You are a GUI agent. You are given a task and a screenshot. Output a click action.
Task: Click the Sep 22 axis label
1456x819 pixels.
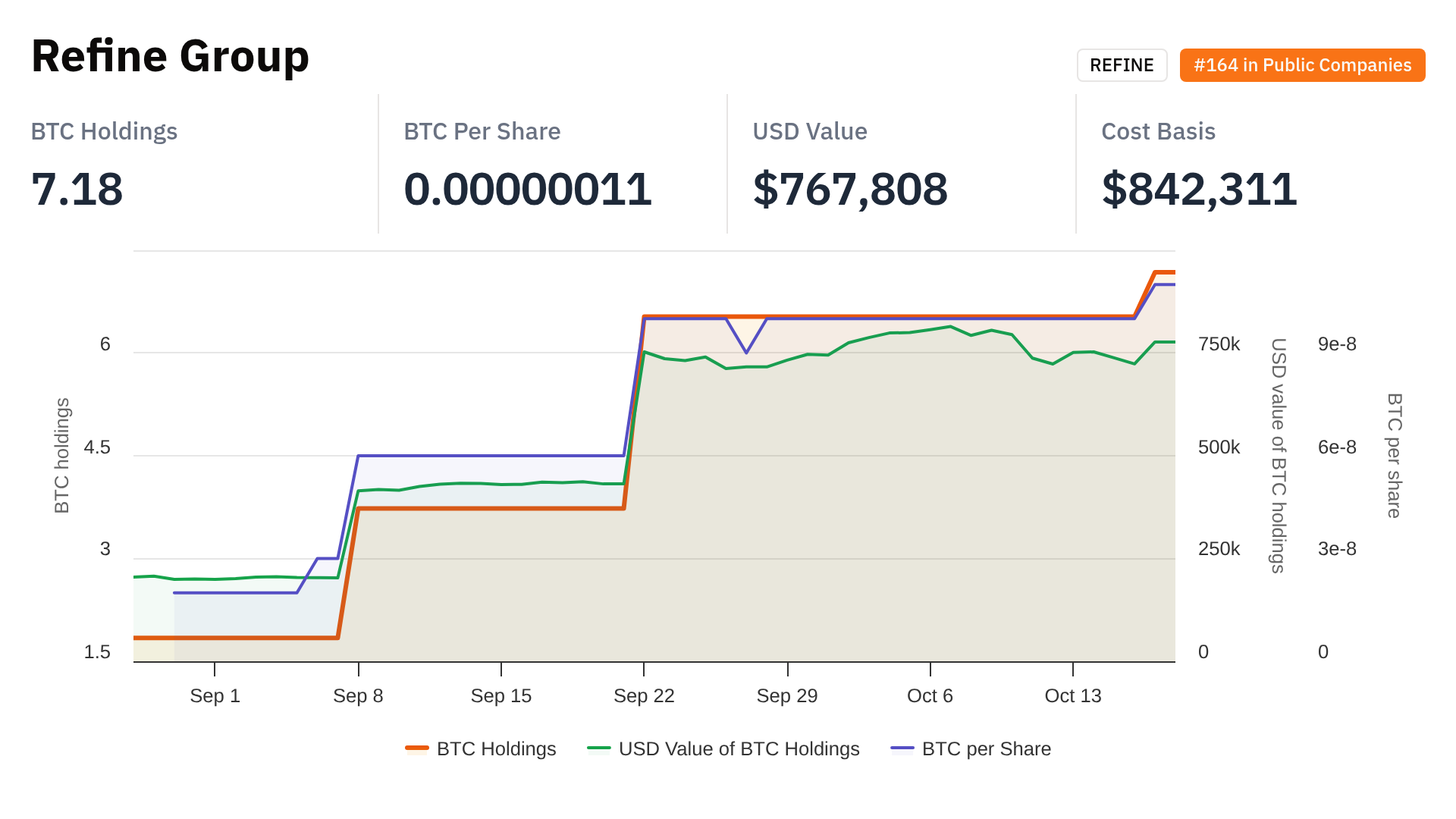coord(644,695)
